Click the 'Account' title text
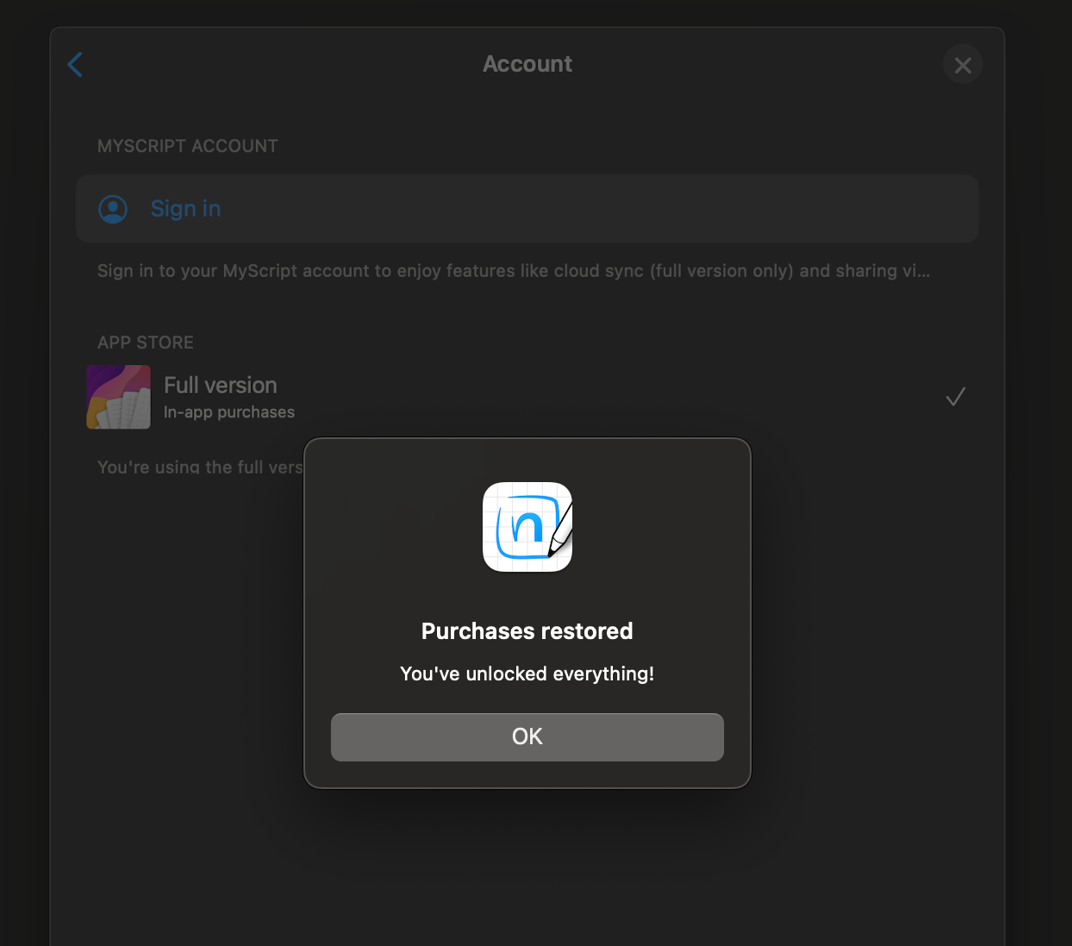 pos(527,64)
